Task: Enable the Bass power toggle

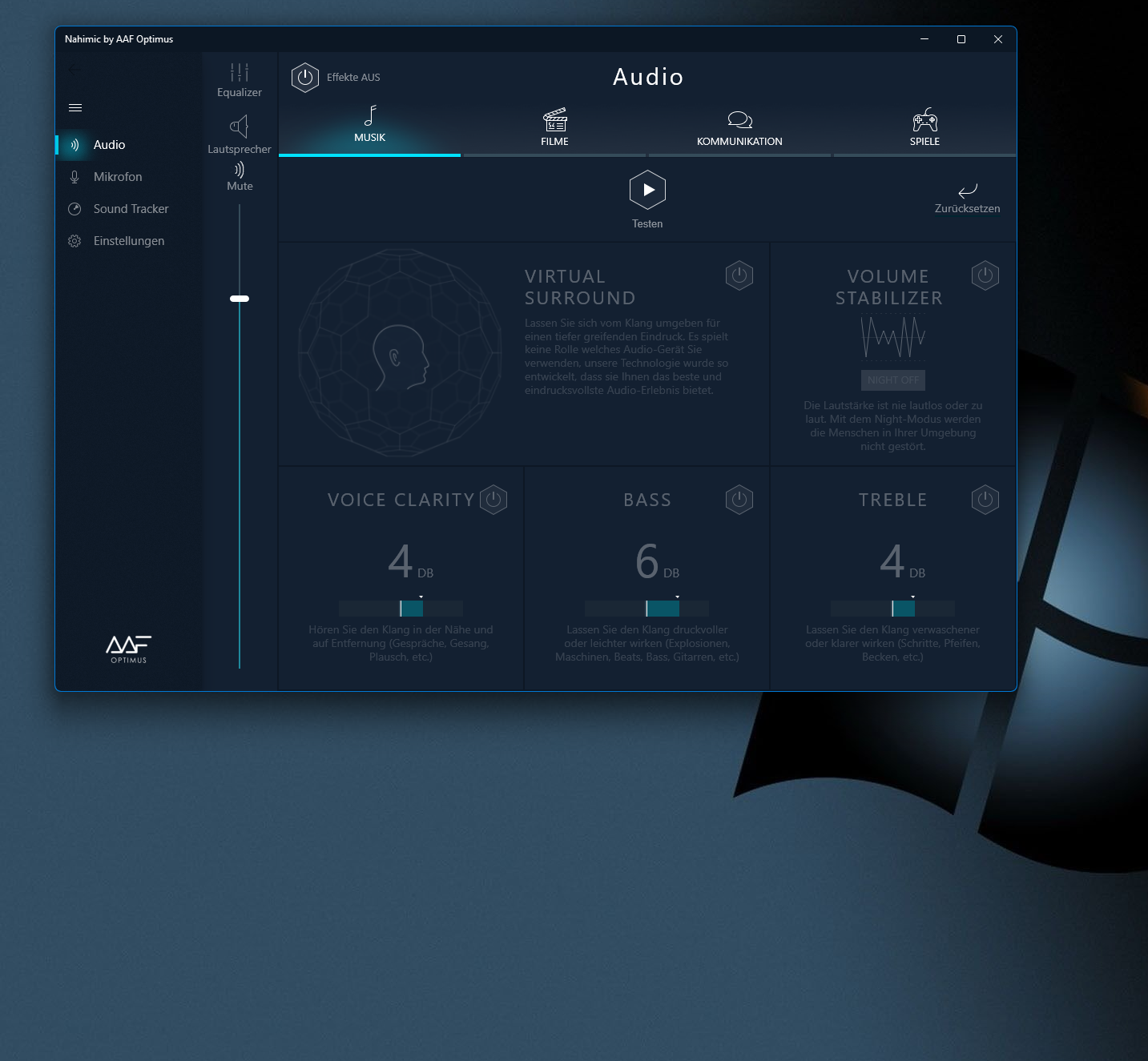Action: (739, 500)
